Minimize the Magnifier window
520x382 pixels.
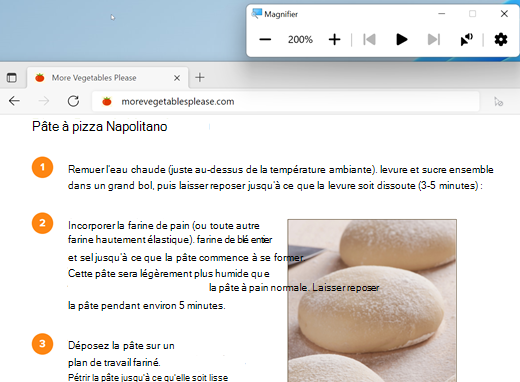coord(442,14)
